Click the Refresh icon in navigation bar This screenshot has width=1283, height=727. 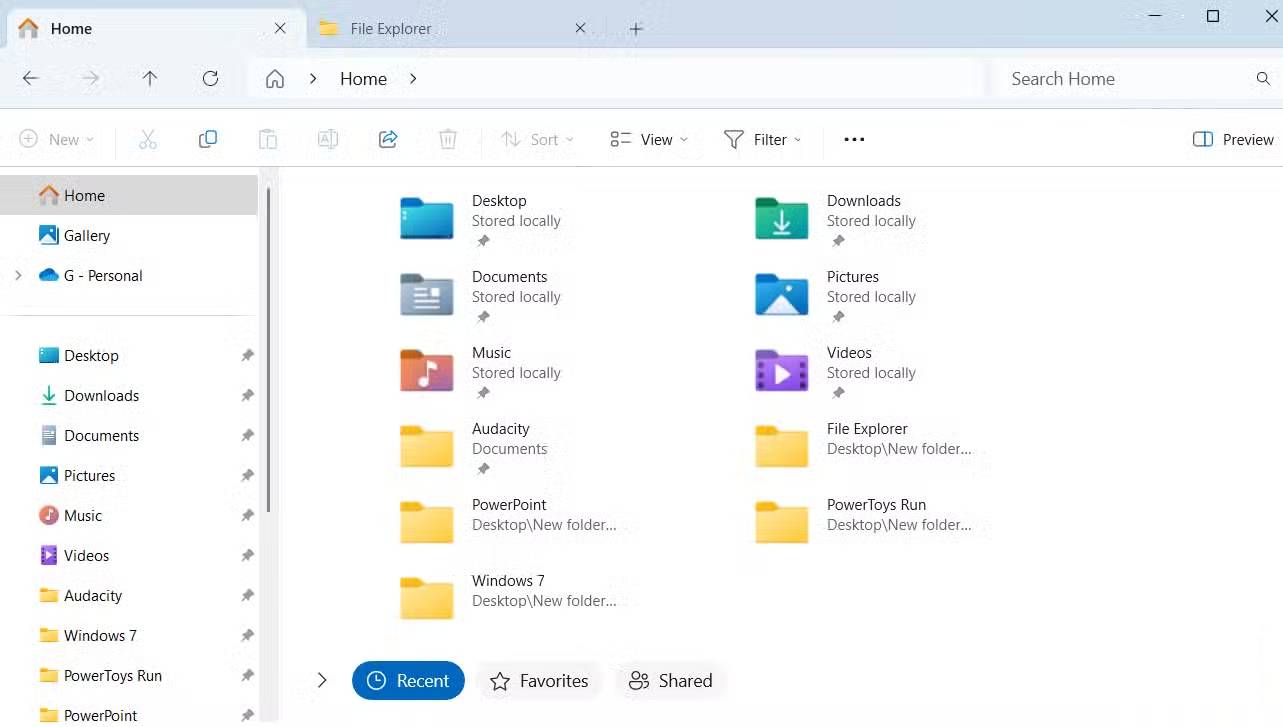[x=210, y=79]
